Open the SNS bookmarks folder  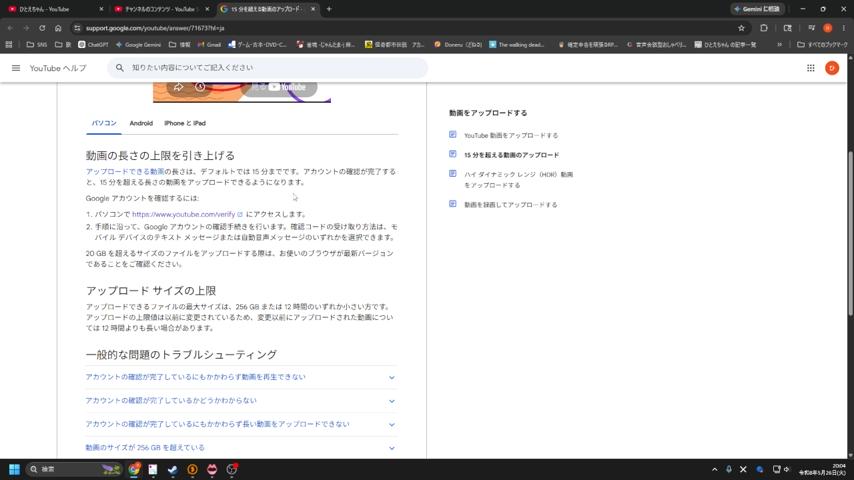point(36,45)
